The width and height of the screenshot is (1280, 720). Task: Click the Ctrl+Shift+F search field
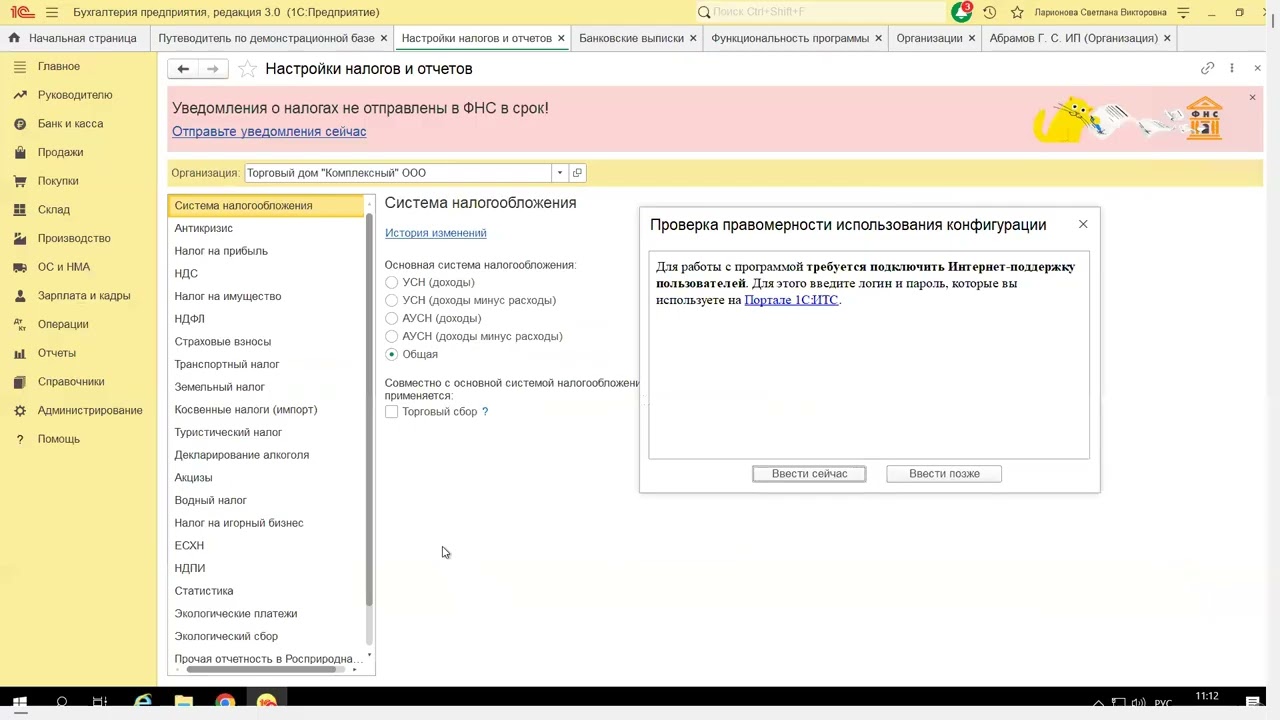(820, 12)
